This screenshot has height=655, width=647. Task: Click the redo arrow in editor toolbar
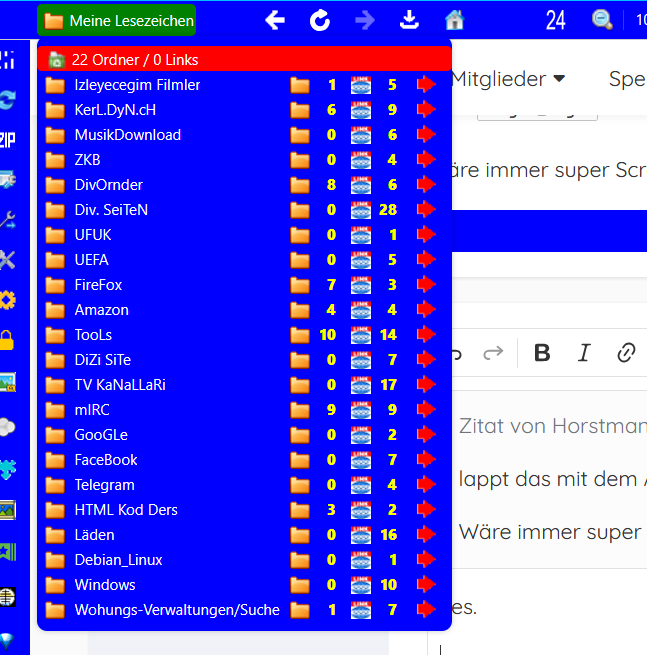click(493, 353)
